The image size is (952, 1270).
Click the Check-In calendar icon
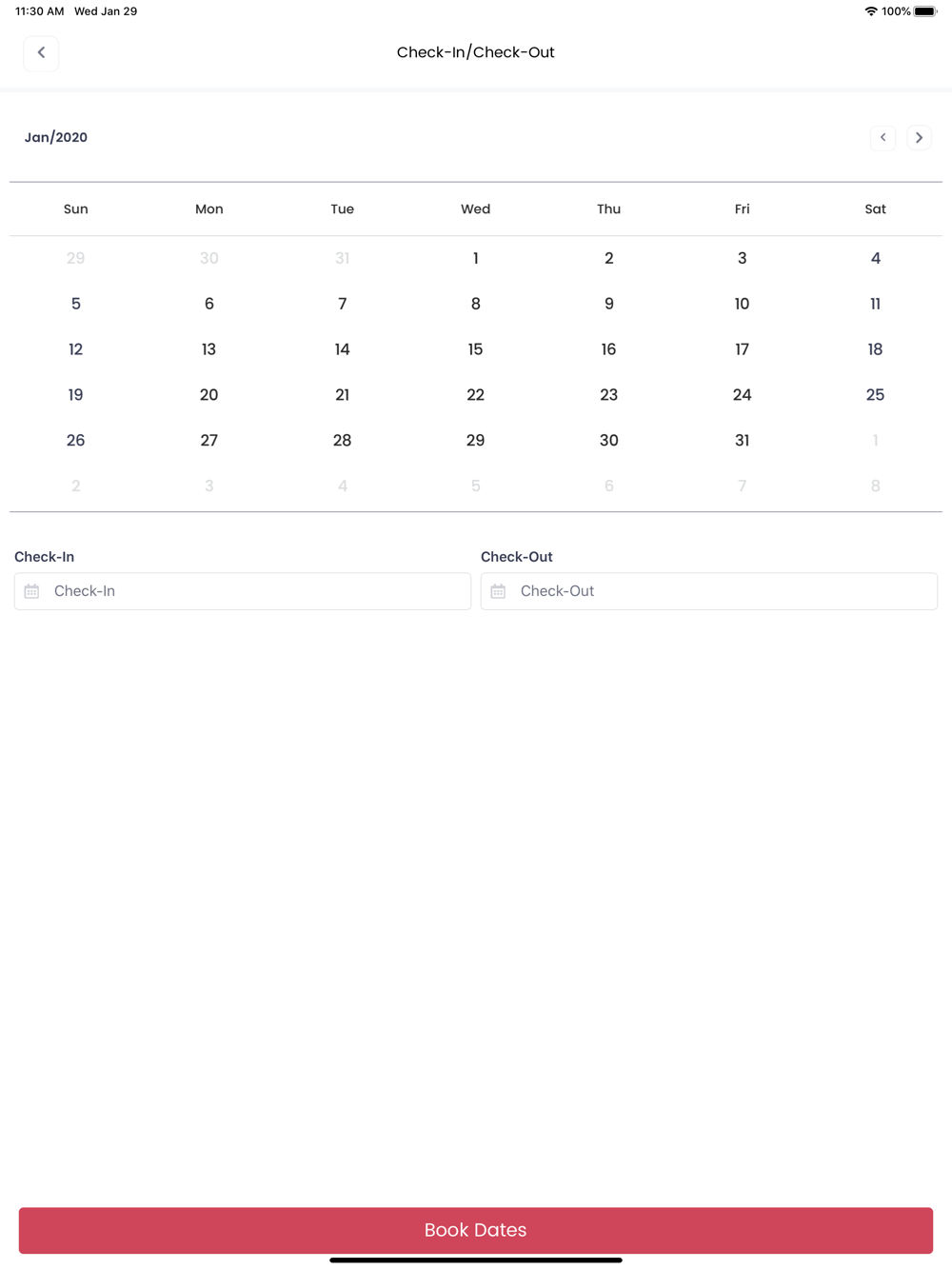(31, 591)
